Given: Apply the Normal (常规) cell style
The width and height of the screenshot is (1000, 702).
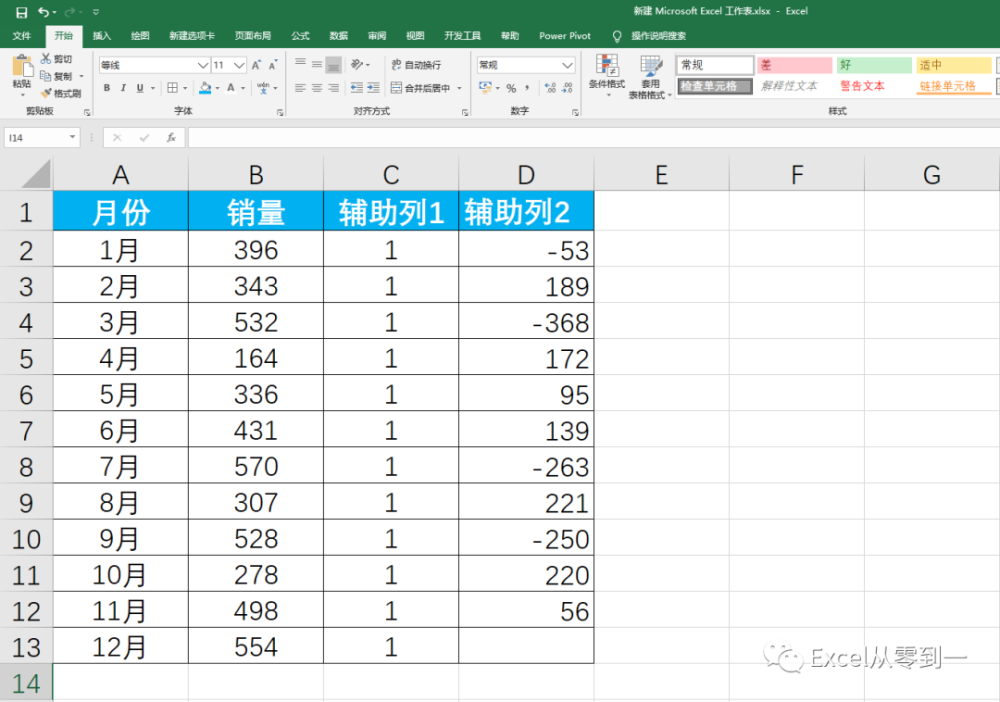Looking at the screenshot, I should (715, 65).
